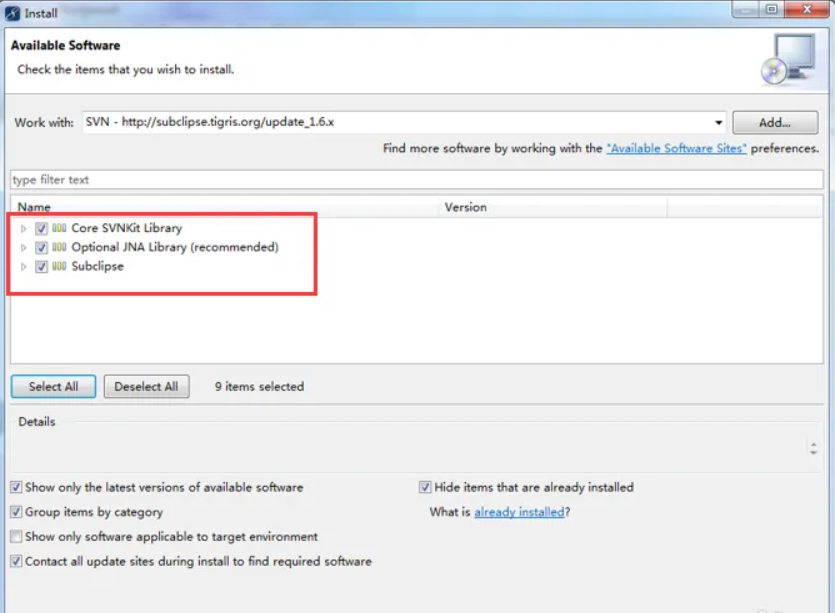
Task: Click the Eclipse icon in the Install title bar
Action: pos(12,13)
